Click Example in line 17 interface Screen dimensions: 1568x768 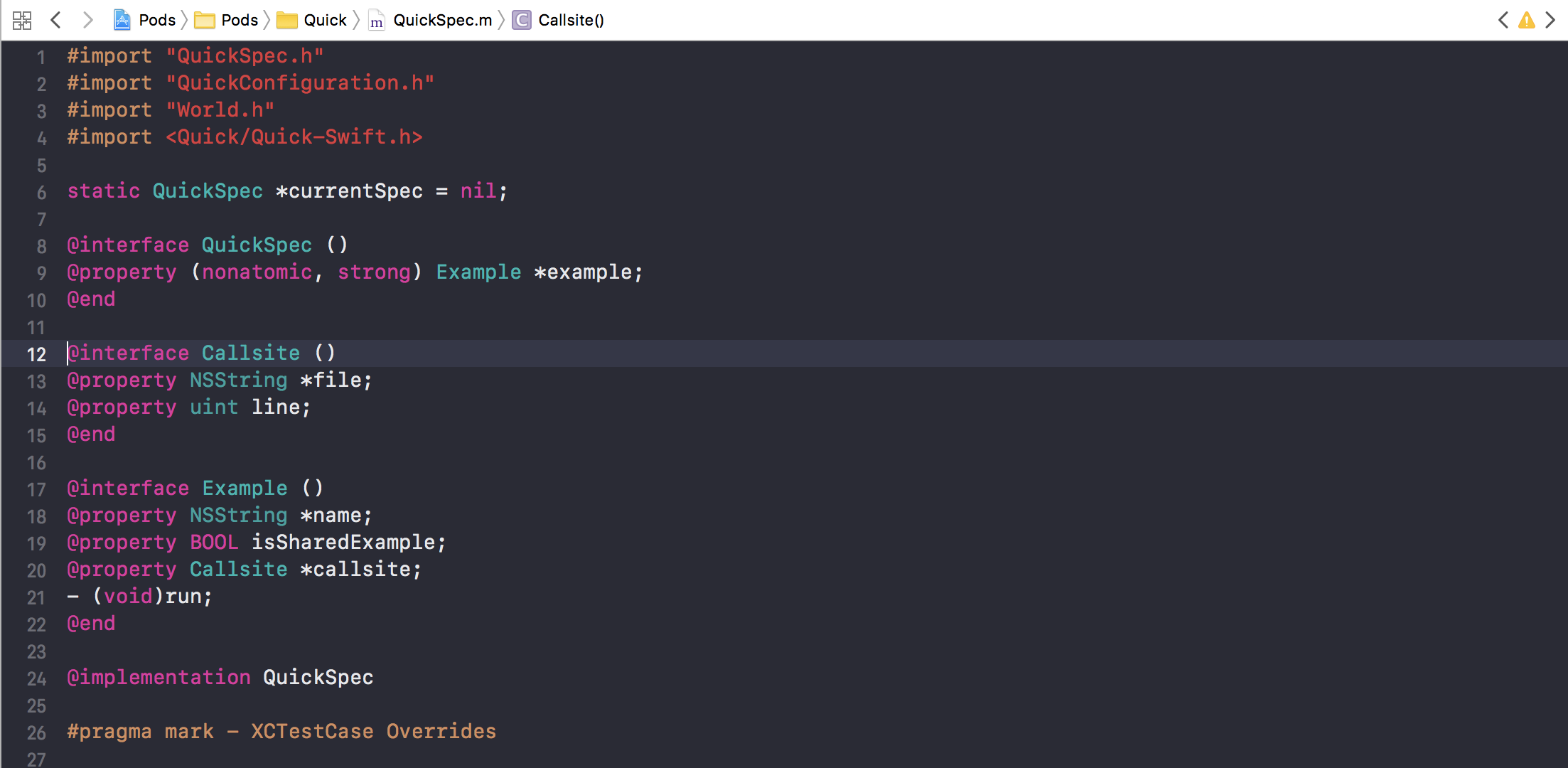click(245, 488)
